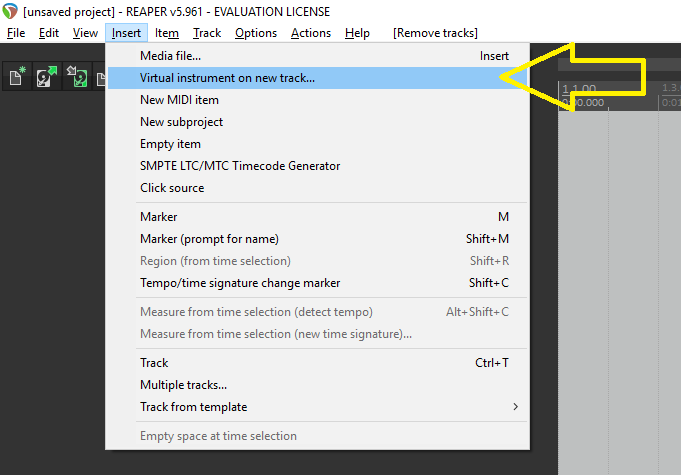Click the [Remove tracks] menu bar button
The width and height of the screenshot is (681, 475).
435,33
